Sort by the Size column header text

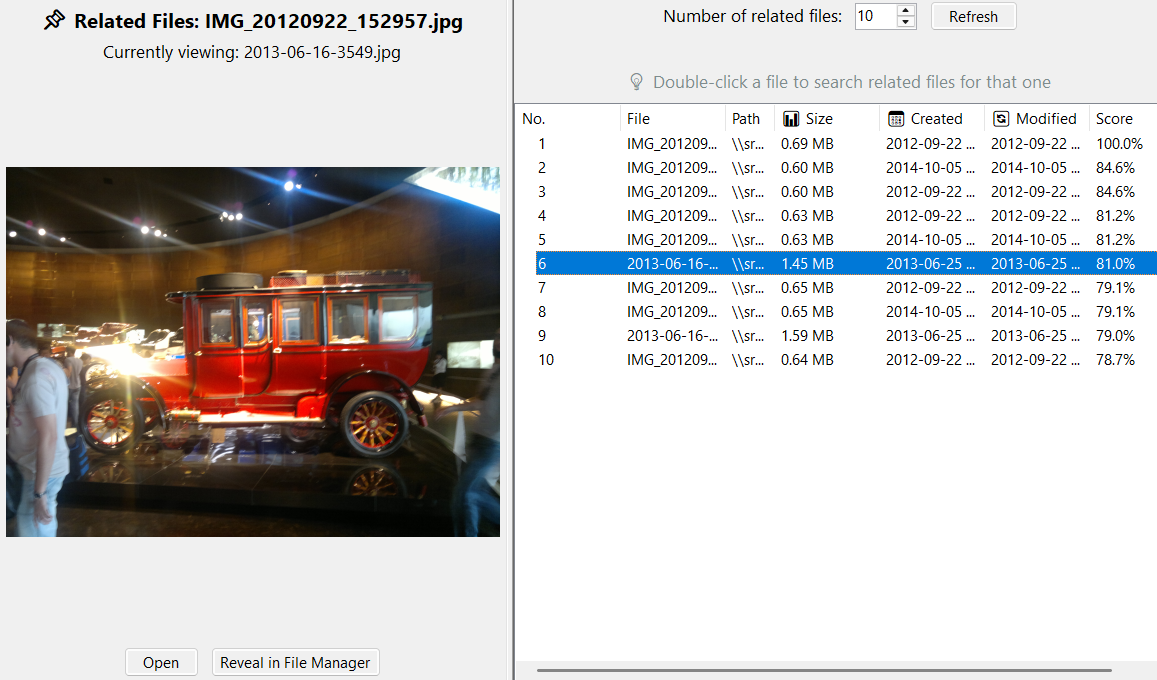coord(819,119)
